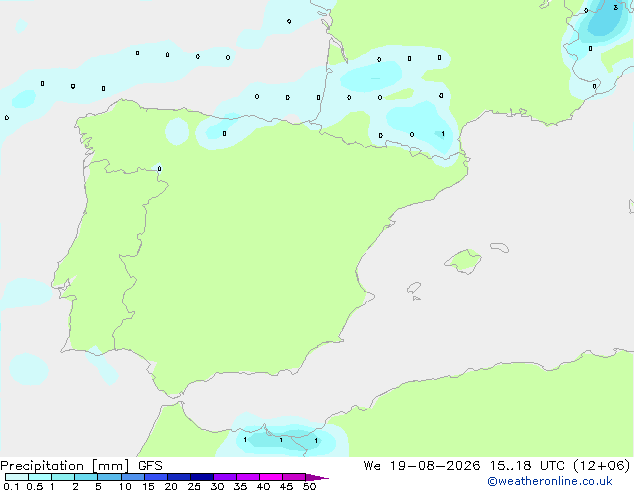The image size is (634, 490).
Task: Select the 'Precipitation [mm] GFS' title text
Action: (81, 466)
